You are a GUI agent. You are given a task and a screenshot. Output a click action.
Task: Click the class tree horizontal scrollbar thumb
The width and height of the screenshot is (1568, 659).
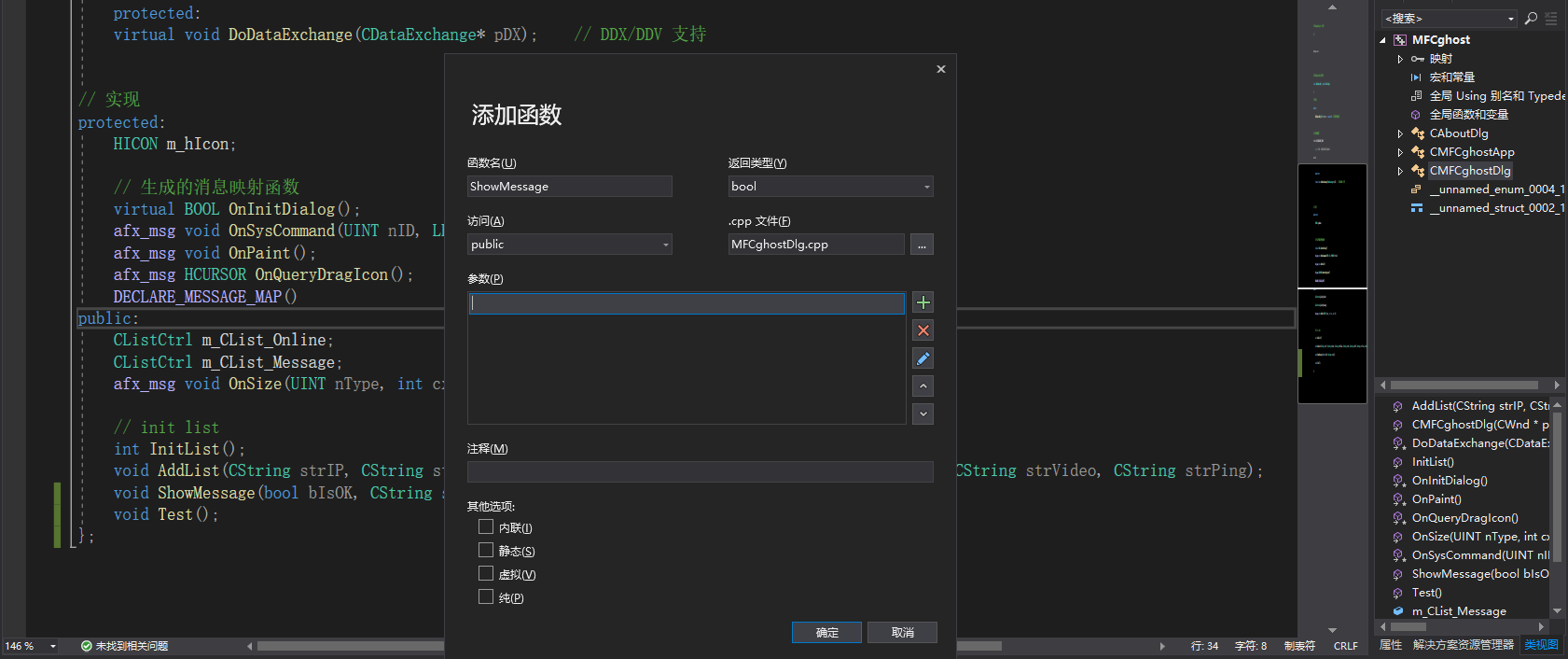point(1464,385)
